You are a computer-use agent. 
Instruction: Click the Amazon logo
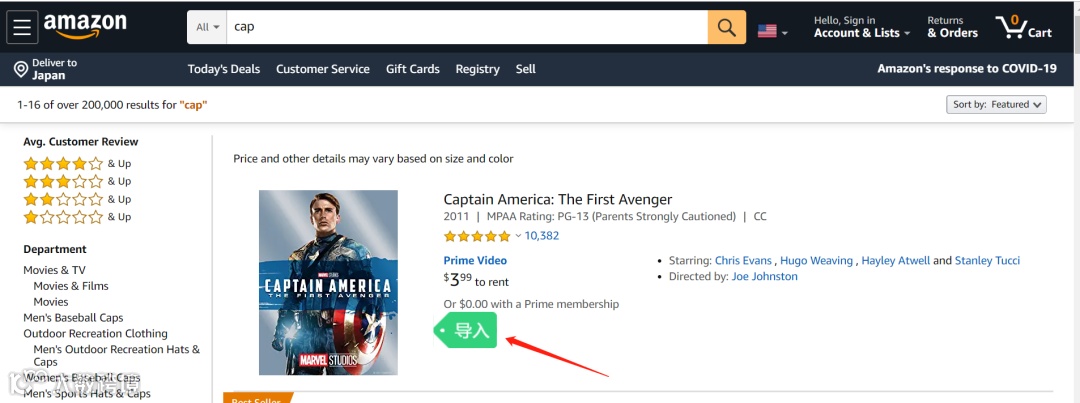point(85,26)
